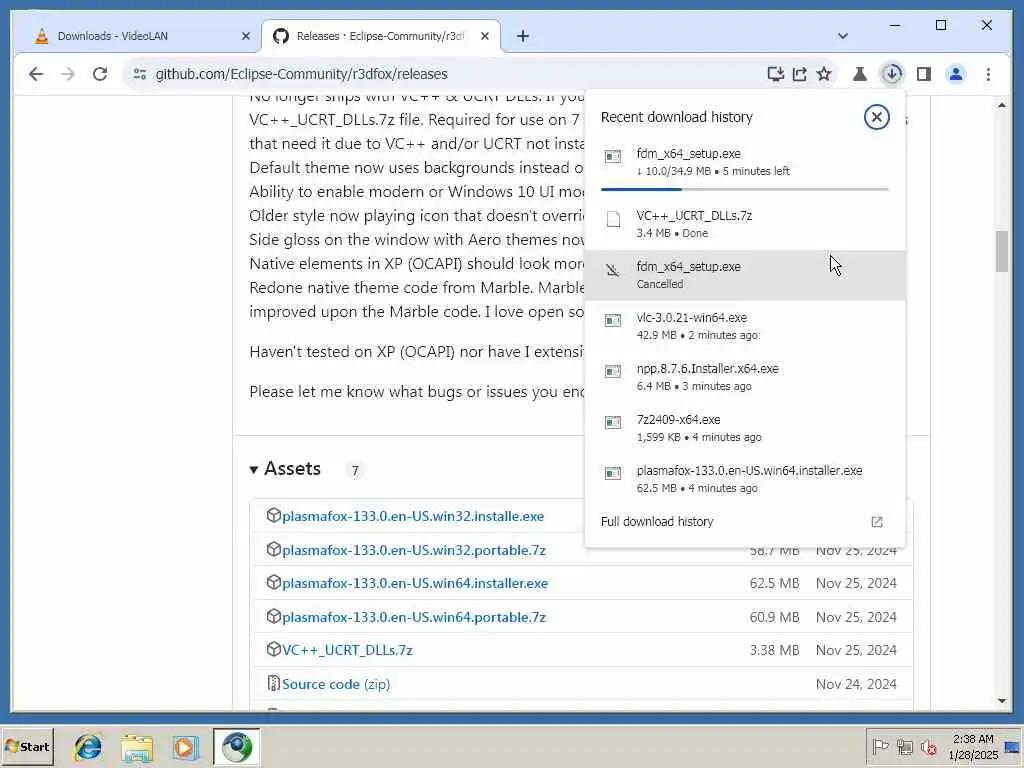The height and width of the screenshot is (768, 1024).
Task: Open the profile avatar menu
Action: 955,74
